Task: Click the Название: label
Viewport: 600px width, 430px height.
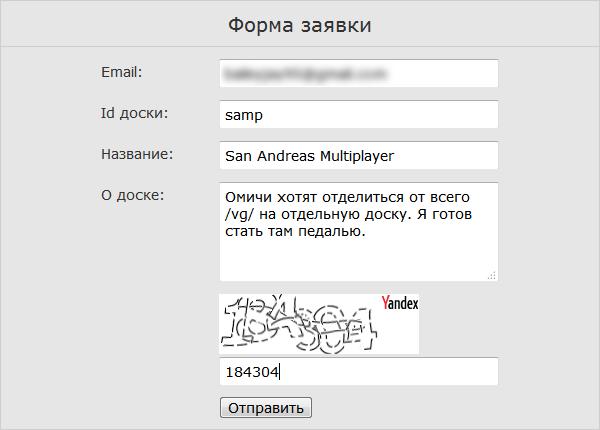Action: [137, 154]
